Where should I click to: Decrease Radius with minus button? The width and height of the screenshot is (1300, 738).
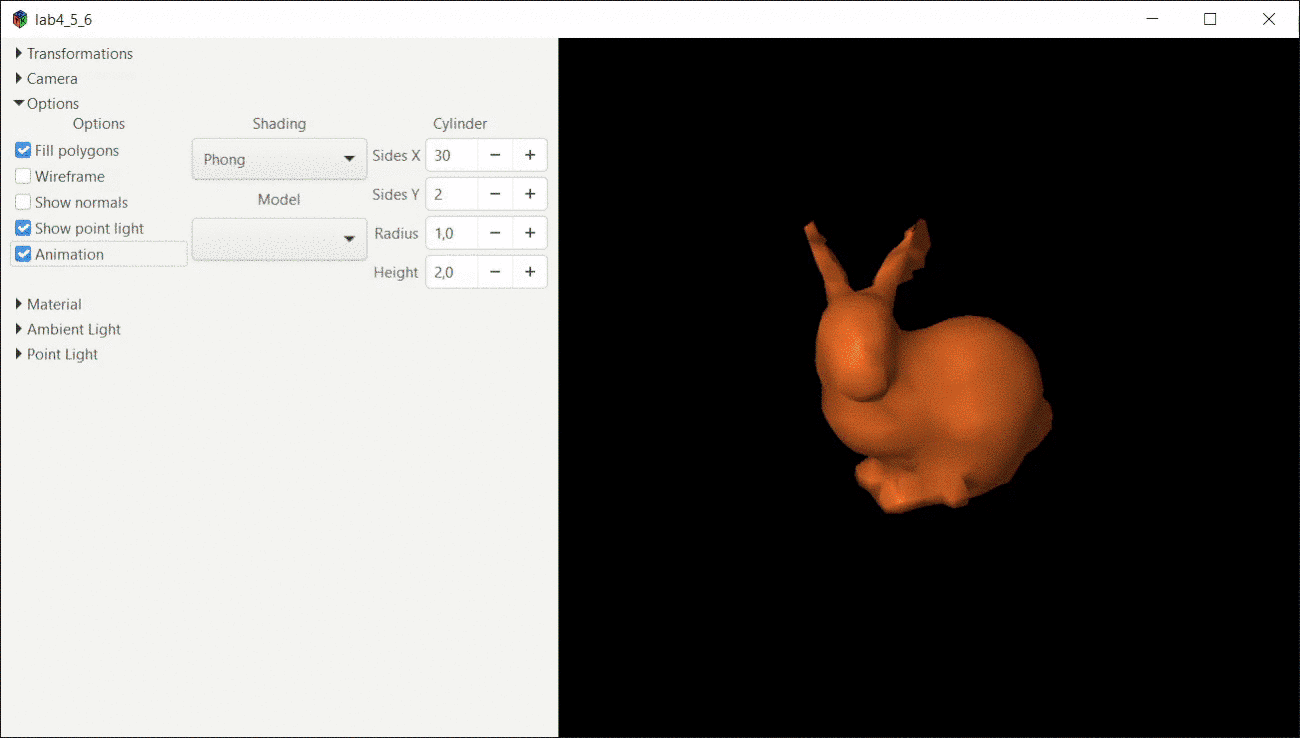point(495,233)
